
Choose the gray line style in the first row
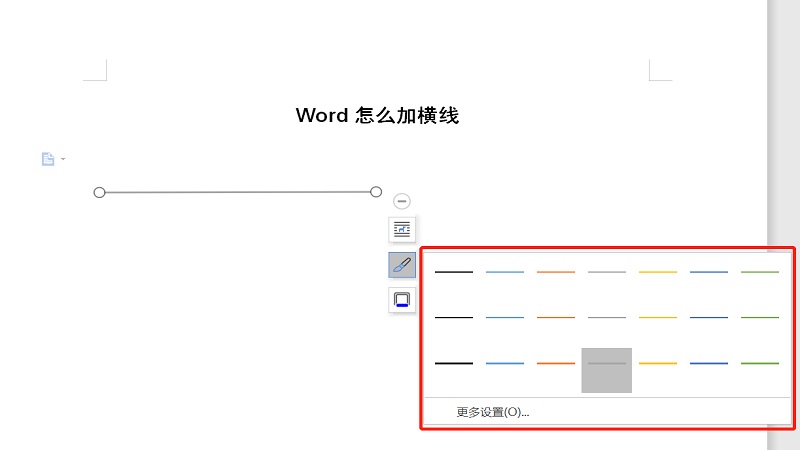607,272
